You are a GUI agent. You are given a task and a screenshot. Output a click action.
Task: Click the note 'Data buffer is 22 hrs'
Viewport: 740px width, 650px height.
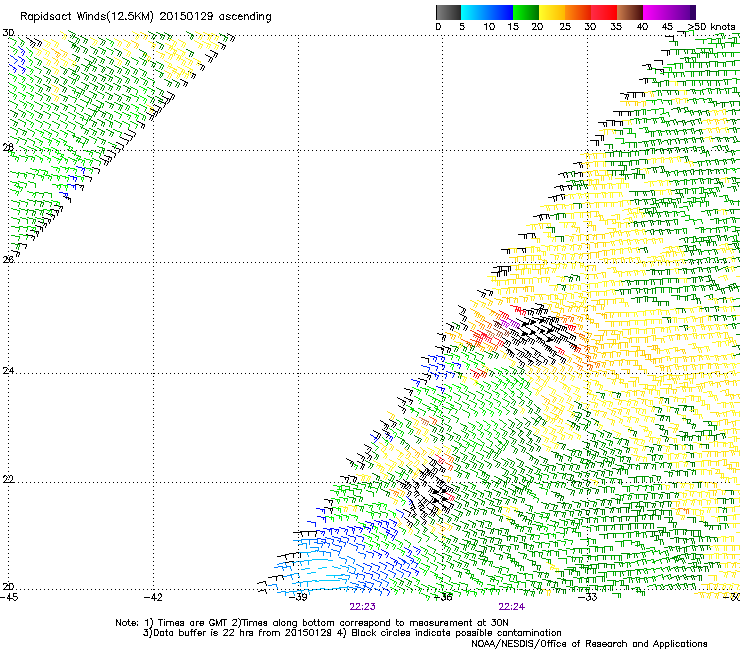202,633
